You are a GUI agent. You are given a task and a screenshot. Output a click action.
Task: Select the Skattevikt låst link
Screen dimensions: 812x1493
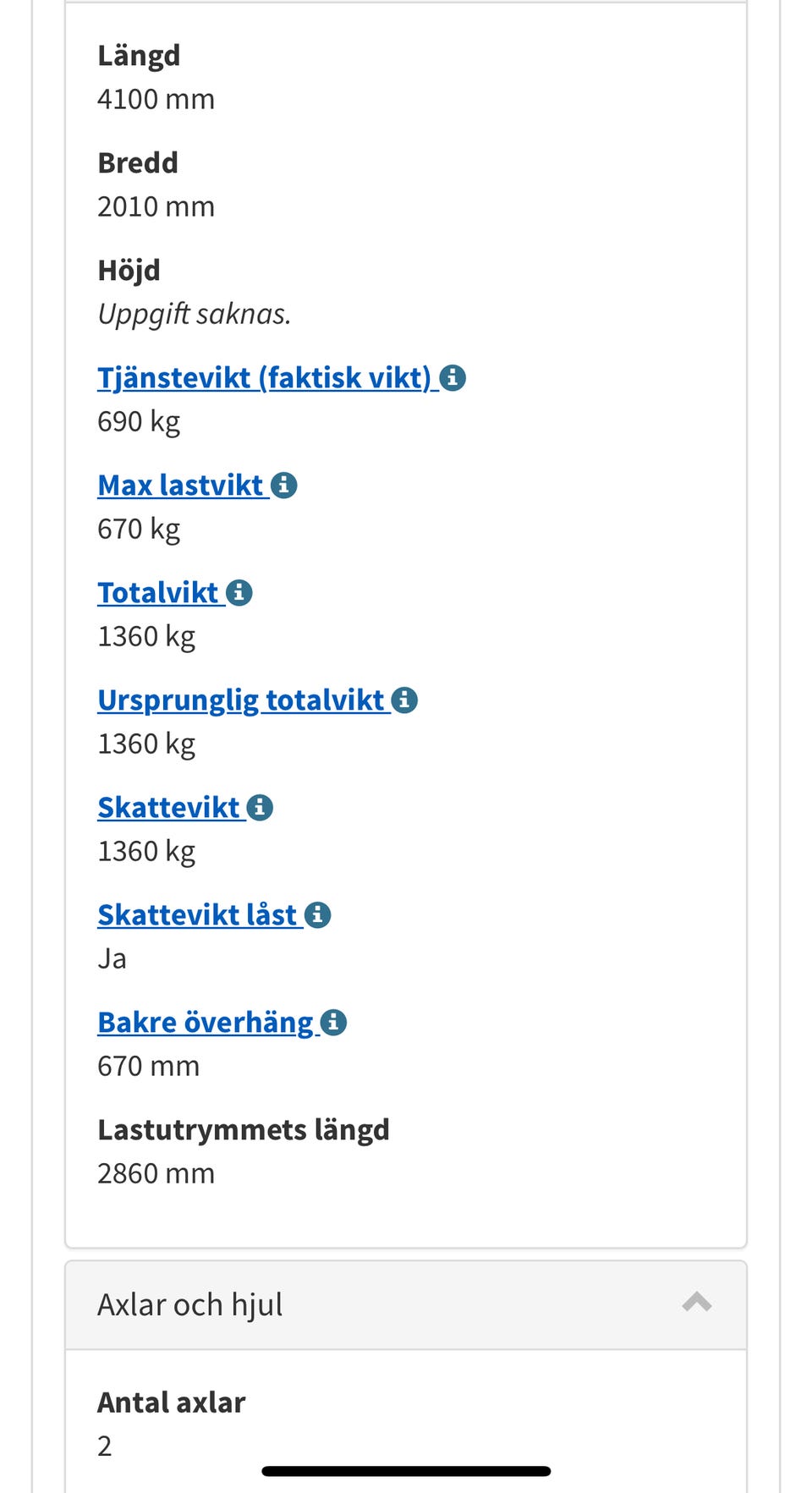tap(198, 914)
